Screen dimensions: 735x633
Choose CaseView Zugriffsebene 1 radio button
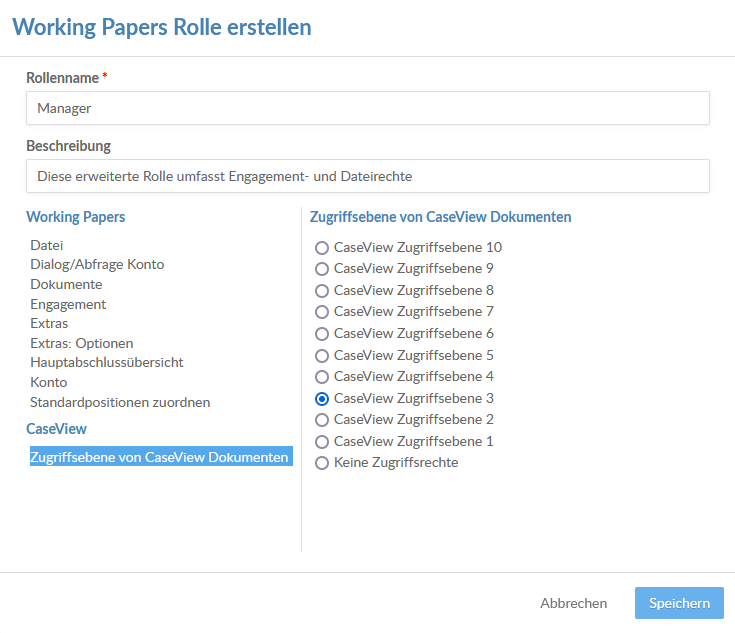click(322, 442)
